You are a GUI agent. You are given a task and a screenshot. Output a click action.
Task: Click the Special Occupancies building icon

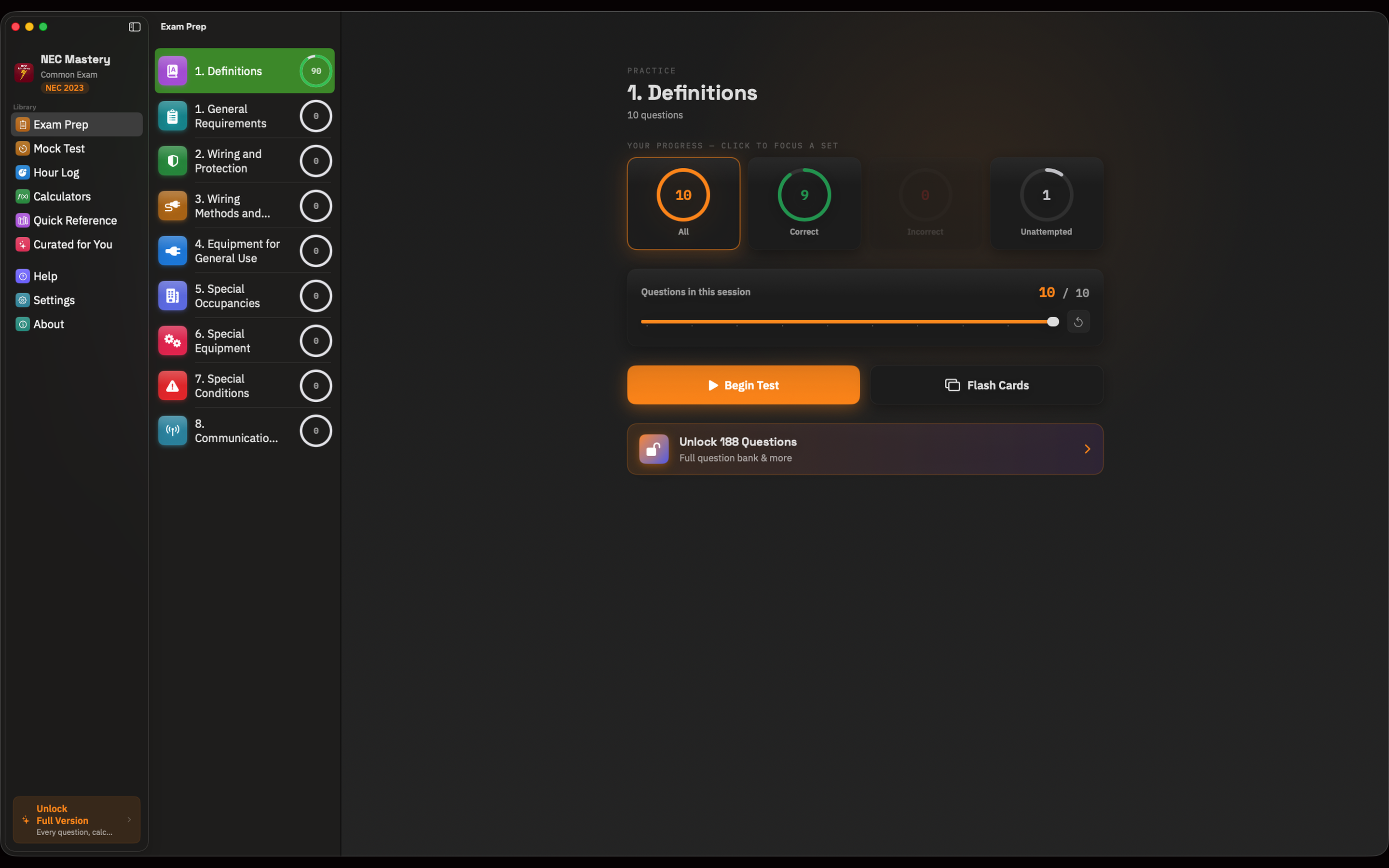coord(172,296)
